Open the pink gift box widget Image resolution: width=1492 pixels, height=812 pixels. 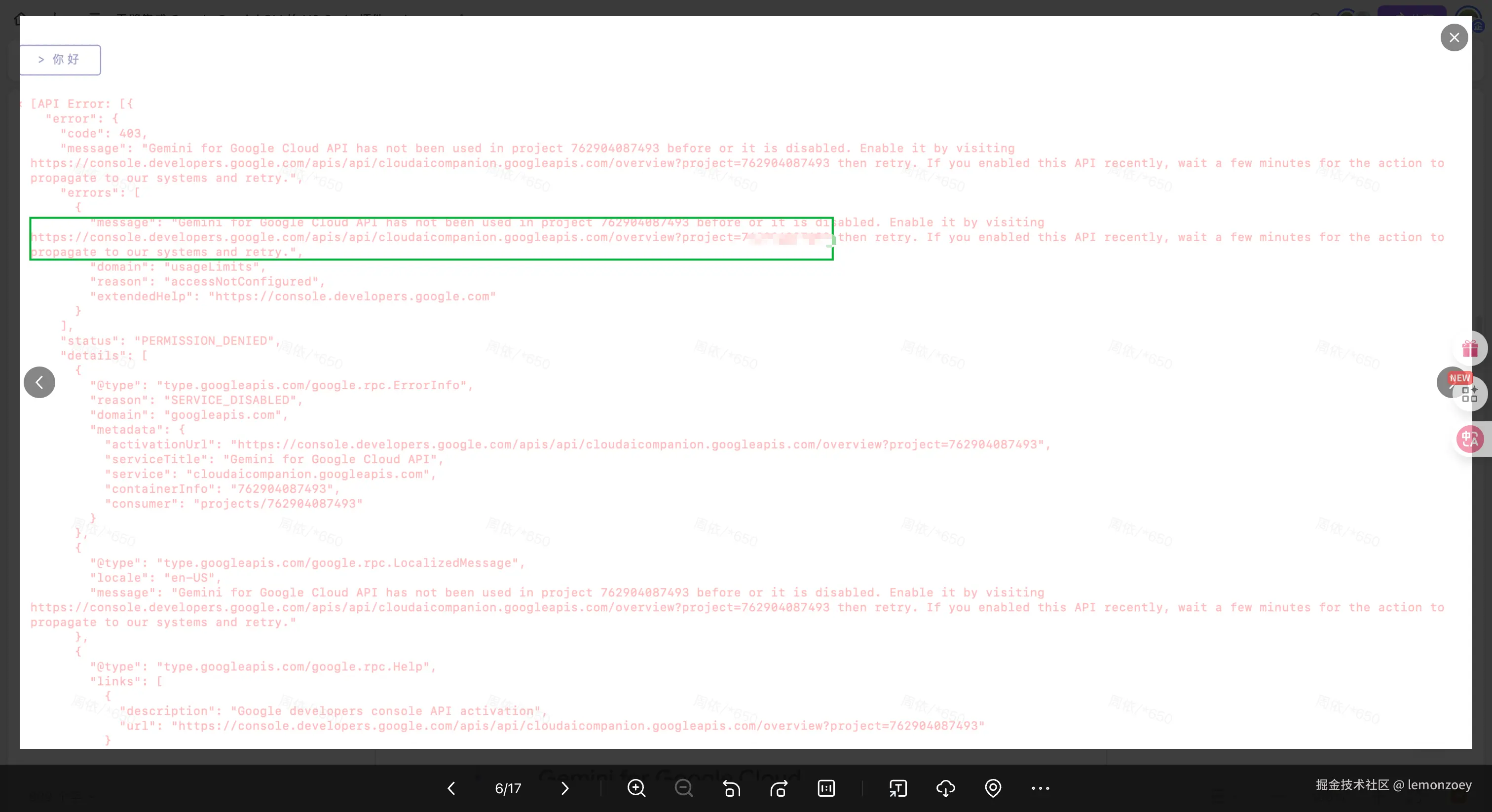point(1471,349)
